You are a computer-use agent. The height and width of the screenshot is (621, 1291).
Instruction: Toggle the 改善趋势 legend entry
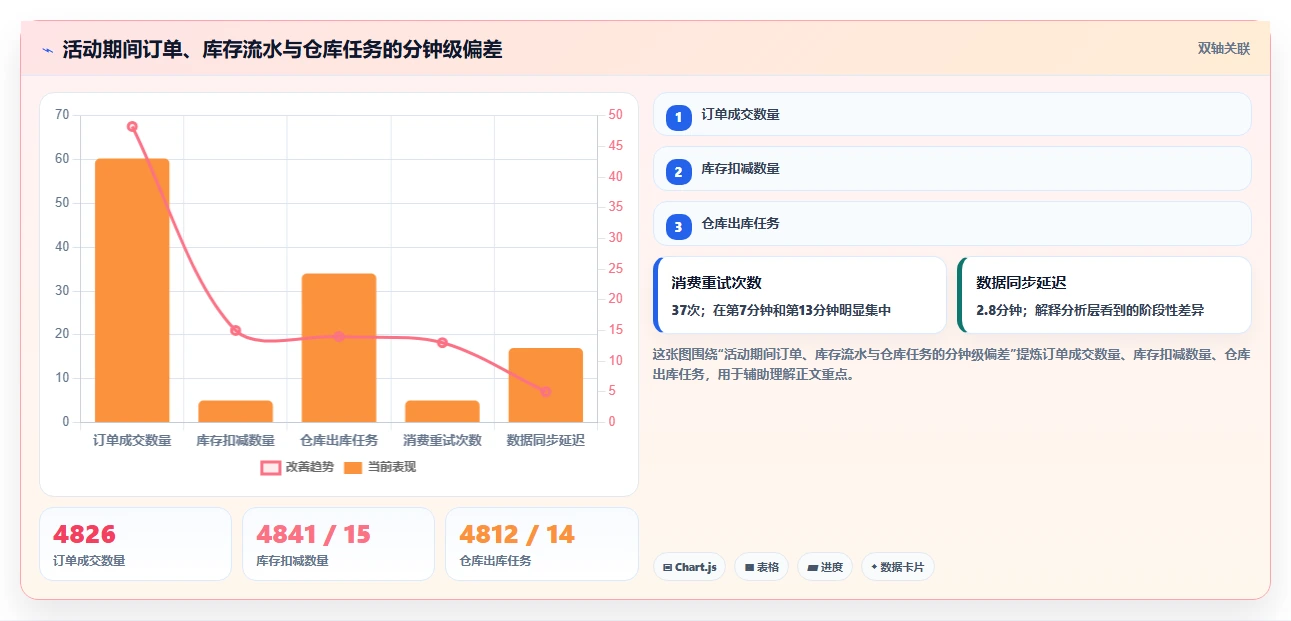coord(297,467)
